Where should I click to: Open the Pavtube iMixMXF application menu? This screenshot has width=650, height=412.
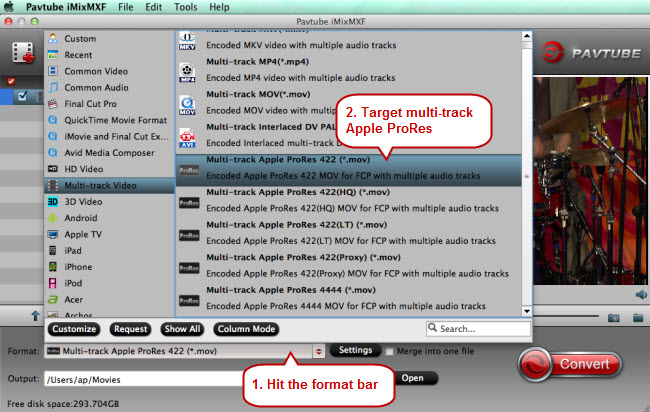[x=66, y=7]
